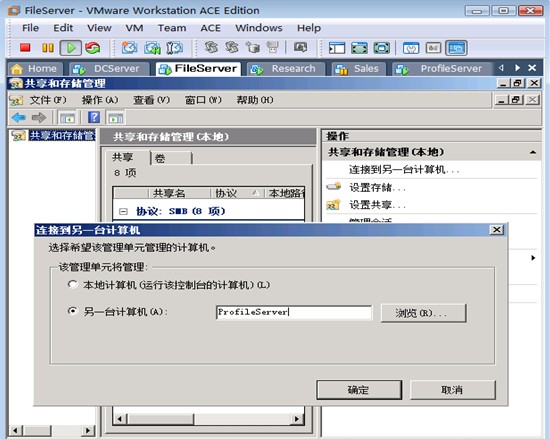Click the 确定 button

(358, 390)
